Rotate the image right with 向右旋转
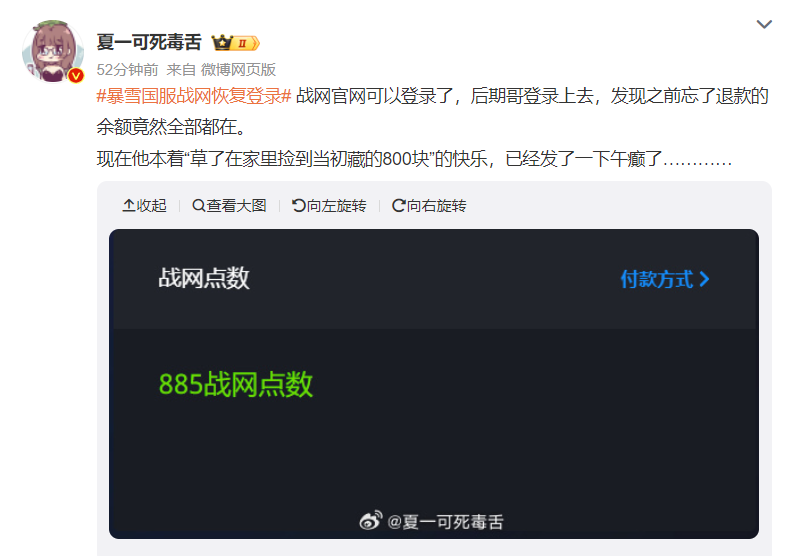Image resolution: width=785 pixels, height=556 pixels. (429, 206)
